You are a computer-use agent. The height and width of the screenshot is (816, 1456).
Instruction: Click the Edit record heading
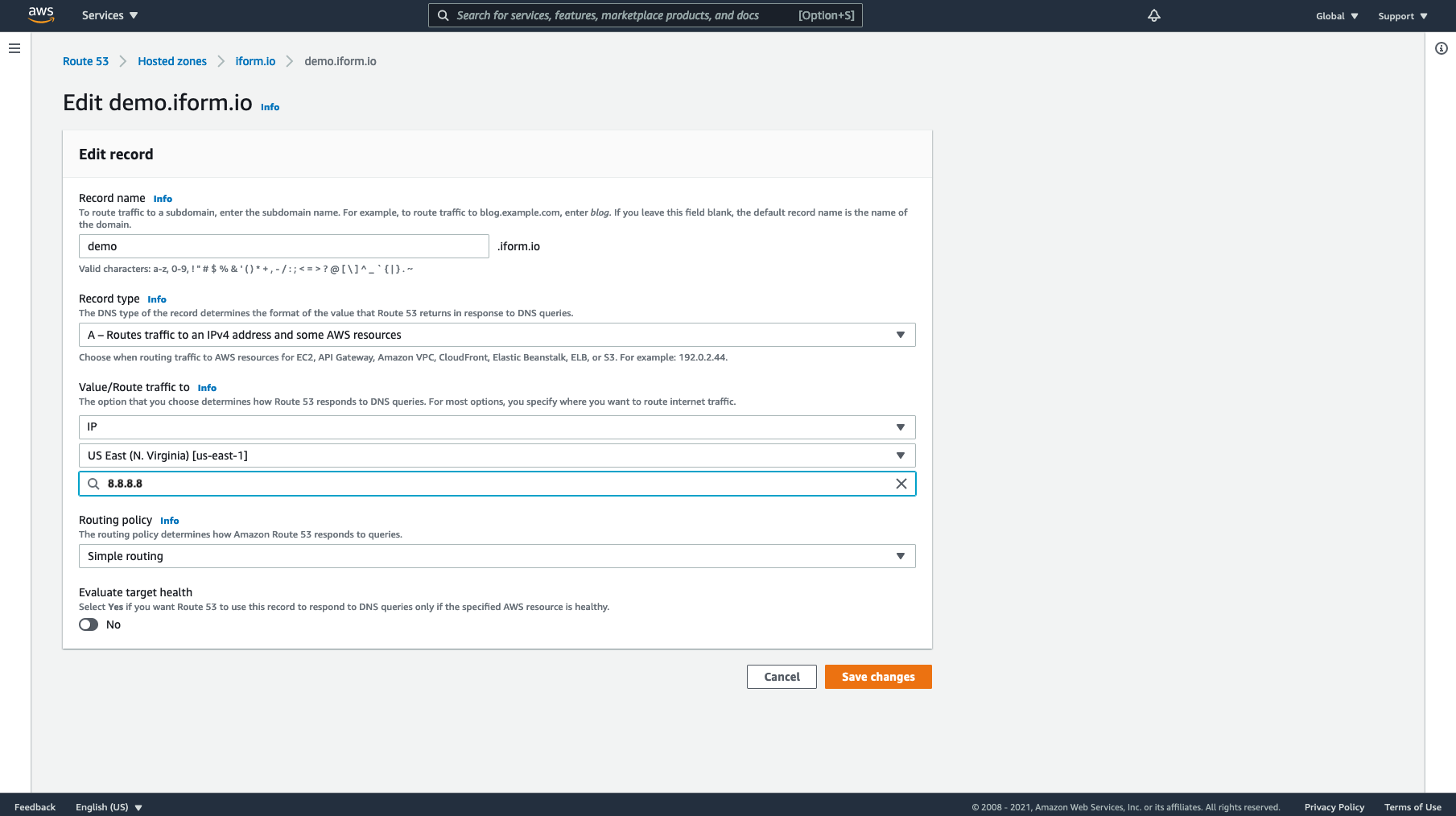click(x=116, y=155)
